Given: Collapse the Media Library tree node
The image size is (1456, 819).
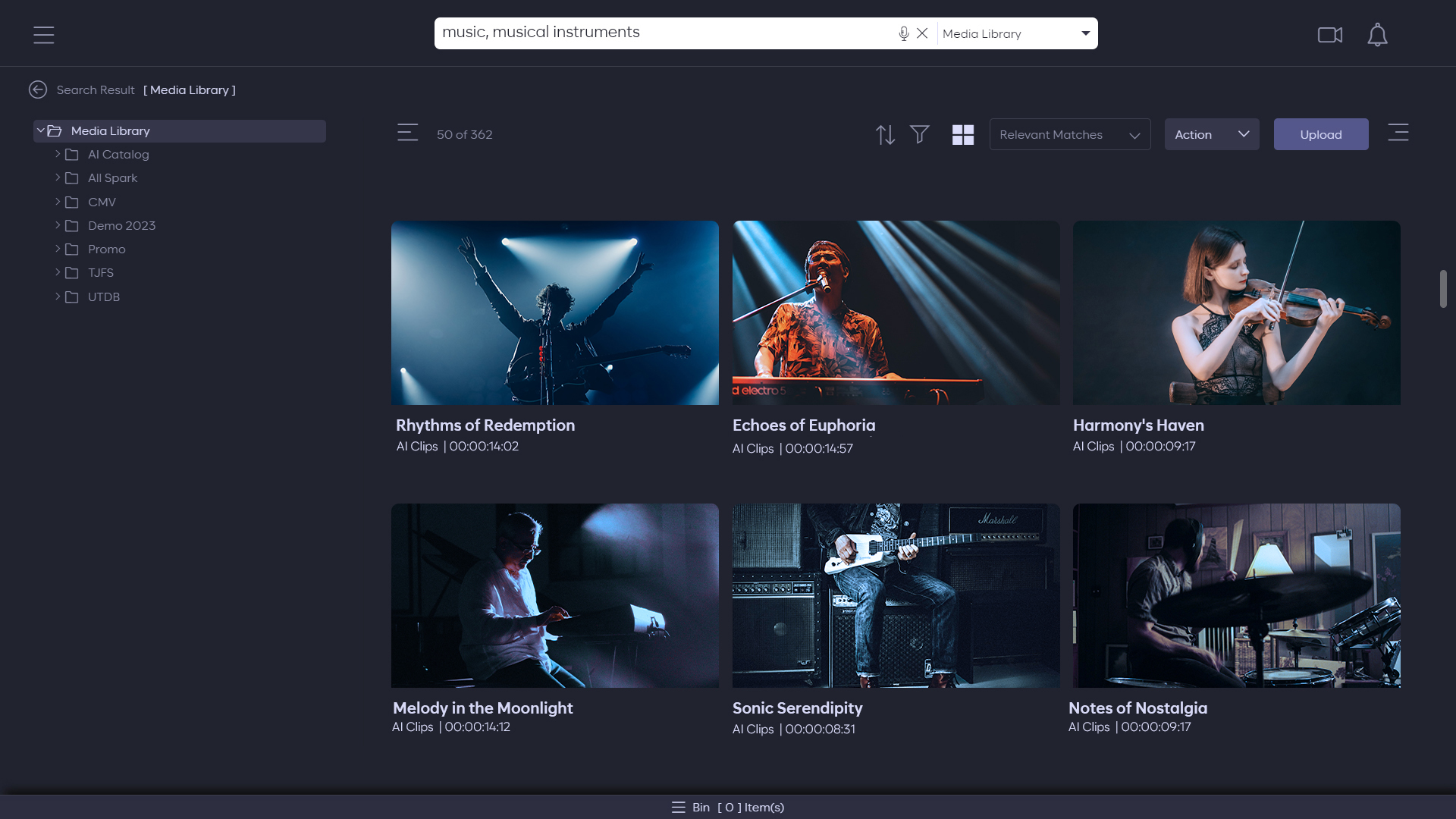Looking at the screenshot, I should pyautogui.click(x=40, y=130).
